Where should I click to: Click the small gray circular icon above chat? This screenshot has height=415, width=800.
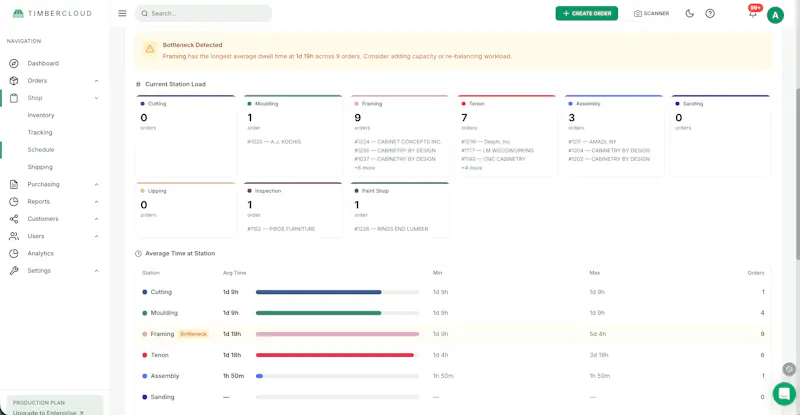(789, 369)
